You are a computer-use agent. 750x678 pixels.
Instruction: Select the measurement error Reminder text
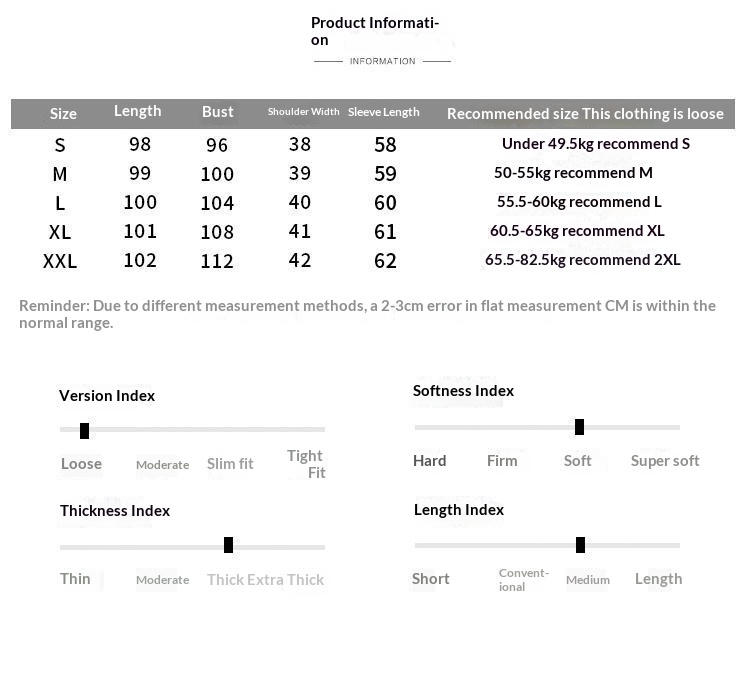point(367,314)
